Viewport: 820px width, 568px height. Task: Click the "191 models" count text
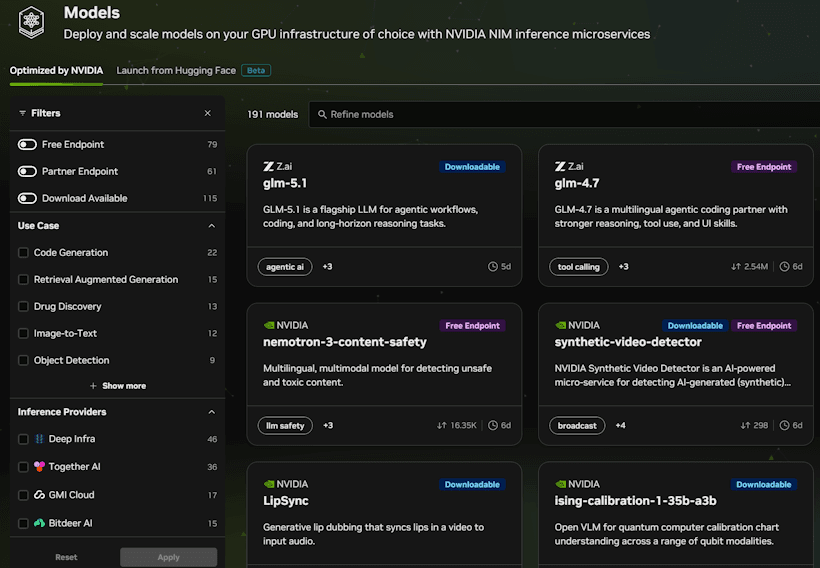[x=272, y=115]
